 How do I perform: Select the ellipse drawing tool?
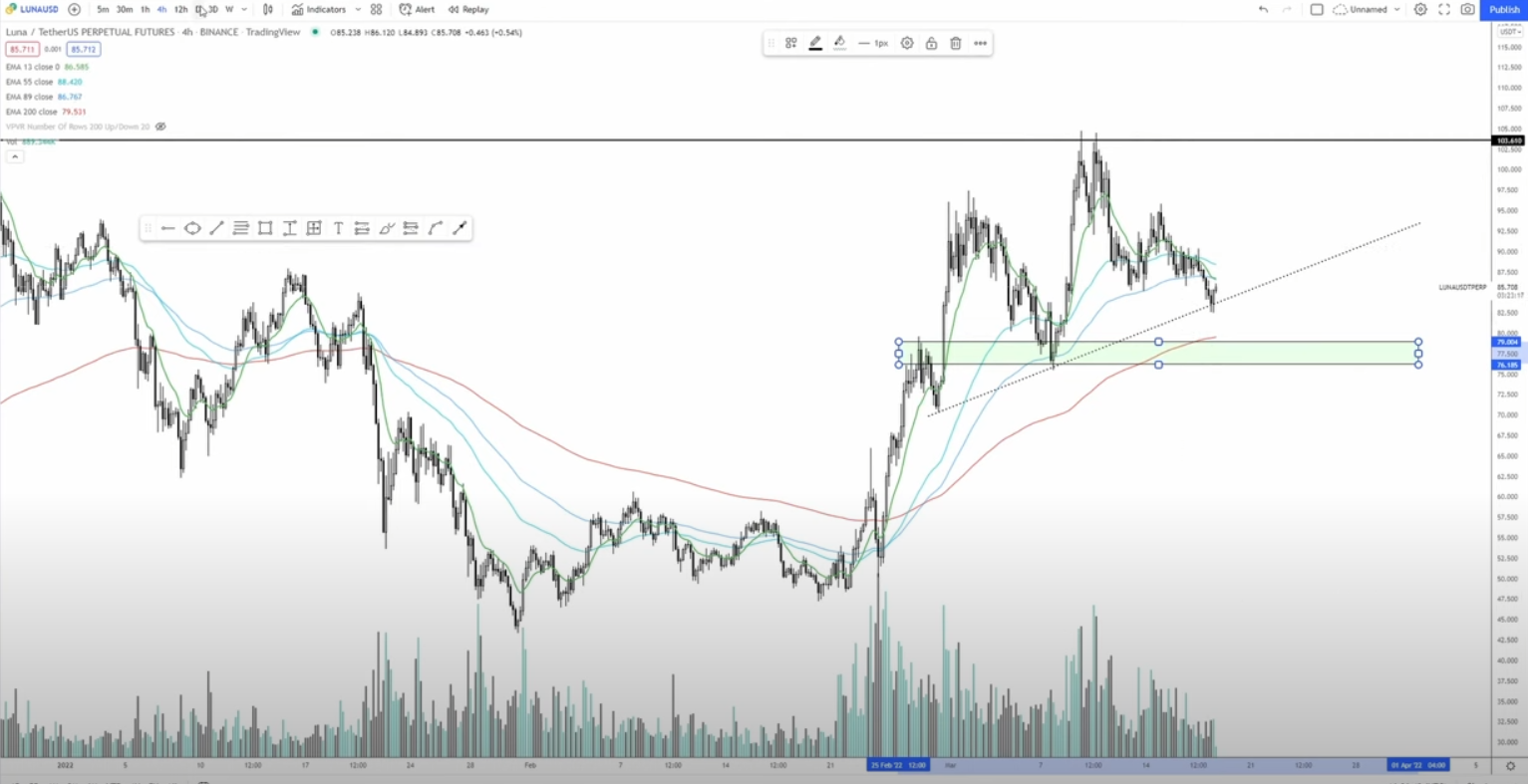pos(192,228)
